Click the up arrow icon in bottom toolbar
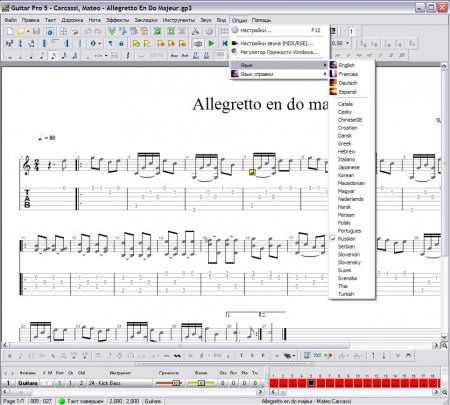The width and height of the screenshot is (450, 405). pos(373,356)
